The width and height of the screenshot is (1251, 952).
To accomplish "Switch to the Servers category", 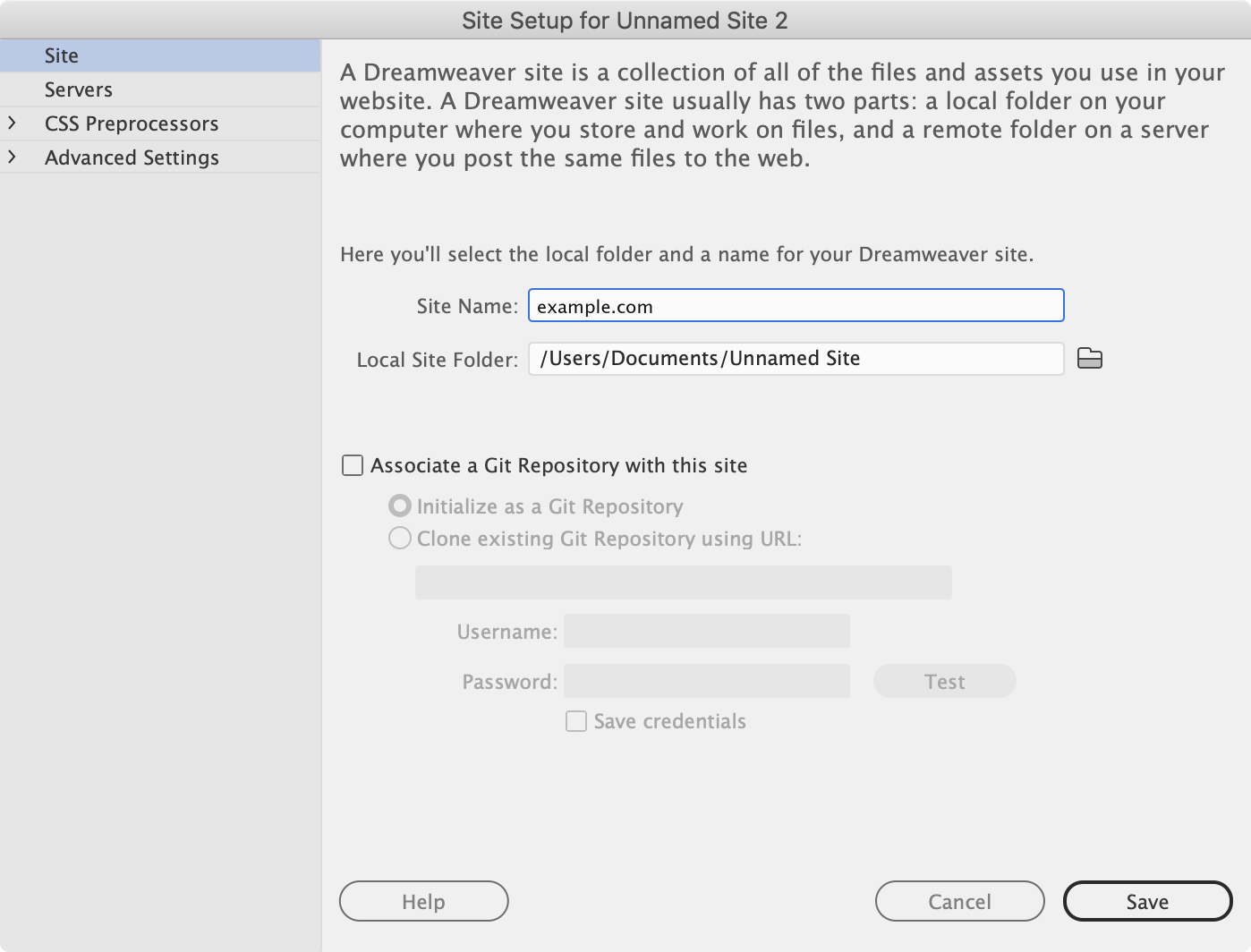I will [x=79, y=89].
